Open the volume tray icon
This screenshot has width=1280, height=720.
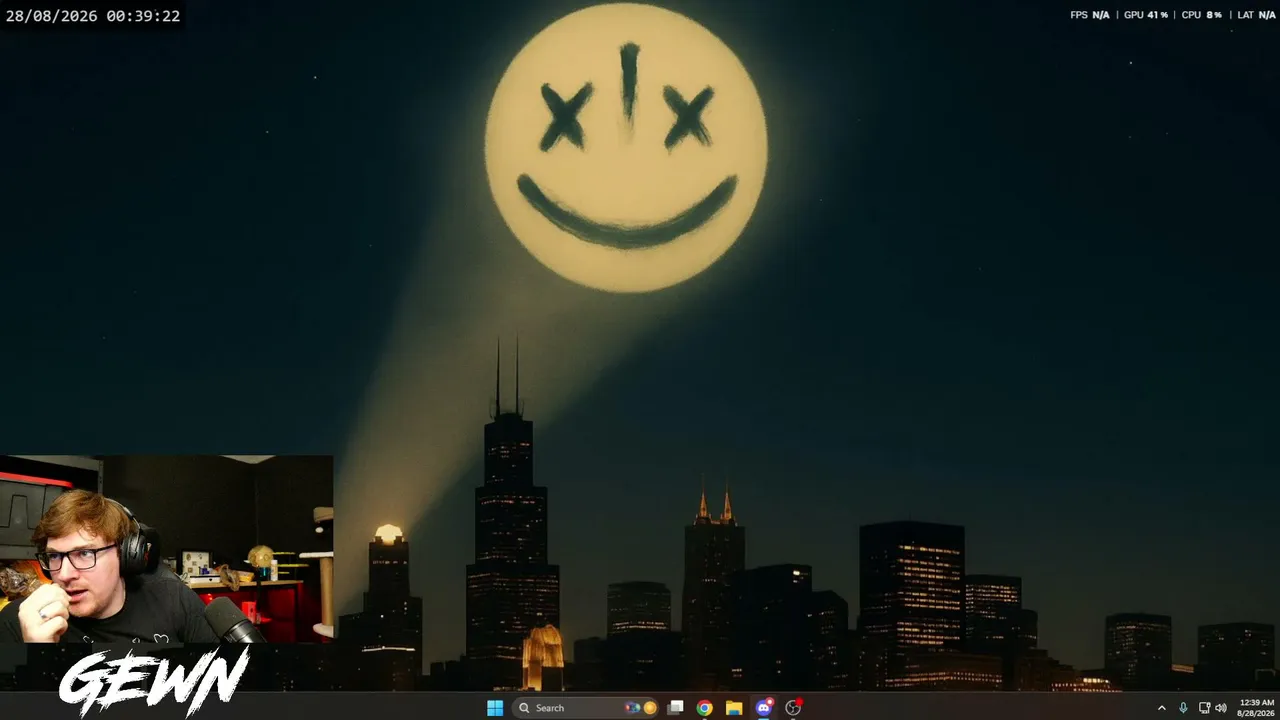pyautogui.click(x=1221, y=708)
